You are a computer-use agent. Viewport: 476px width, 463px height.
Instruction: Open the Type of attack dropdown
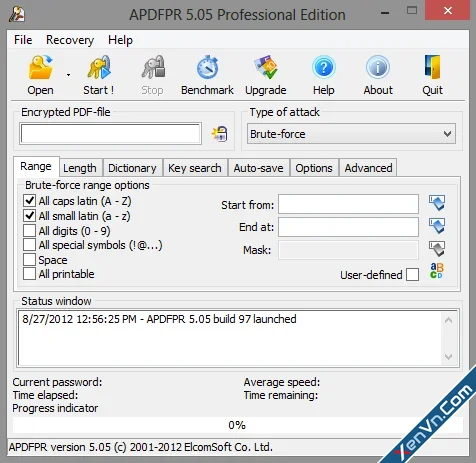click(351, 134)
